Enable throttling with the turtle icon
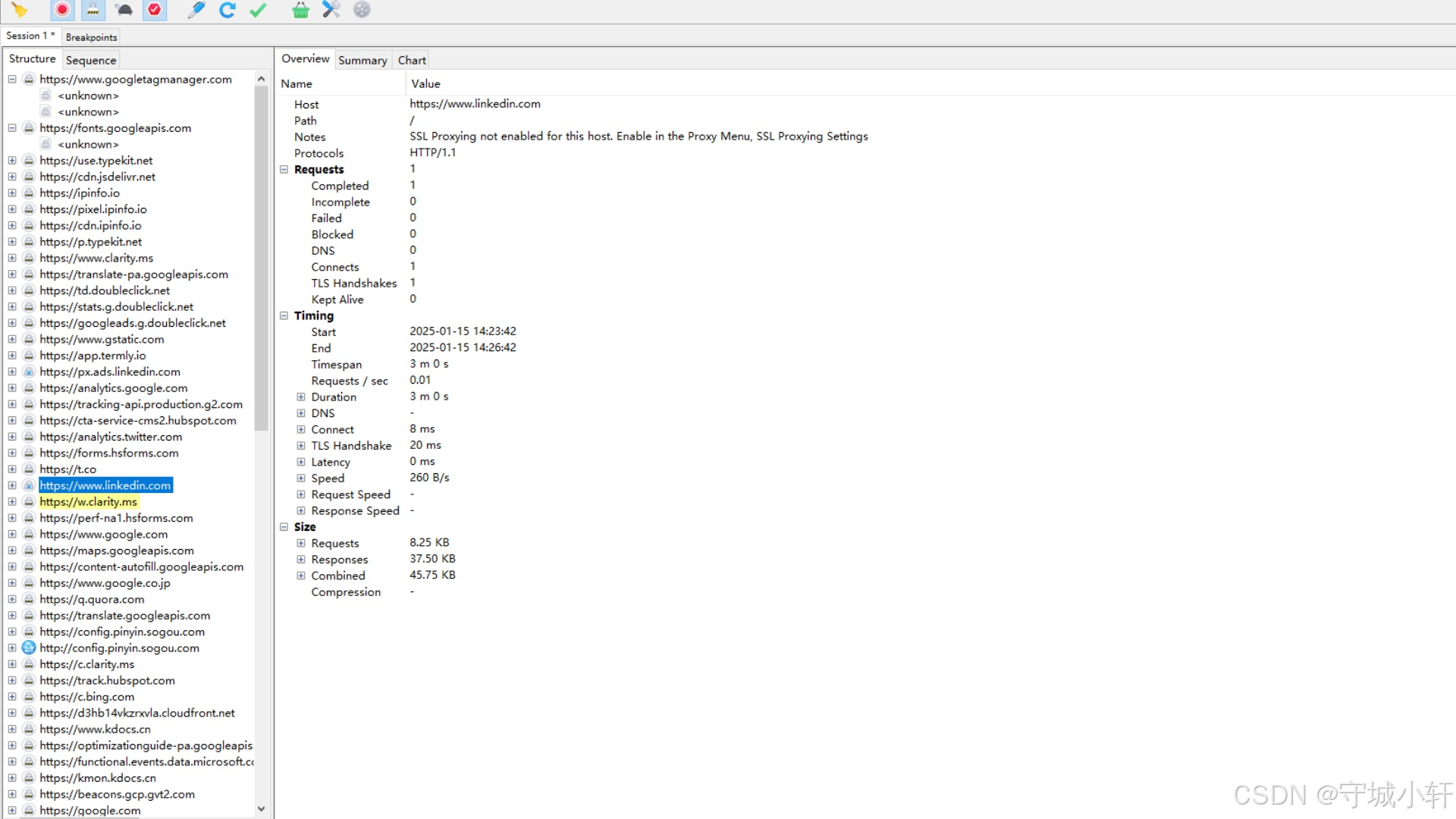 [x=124, y=10]
